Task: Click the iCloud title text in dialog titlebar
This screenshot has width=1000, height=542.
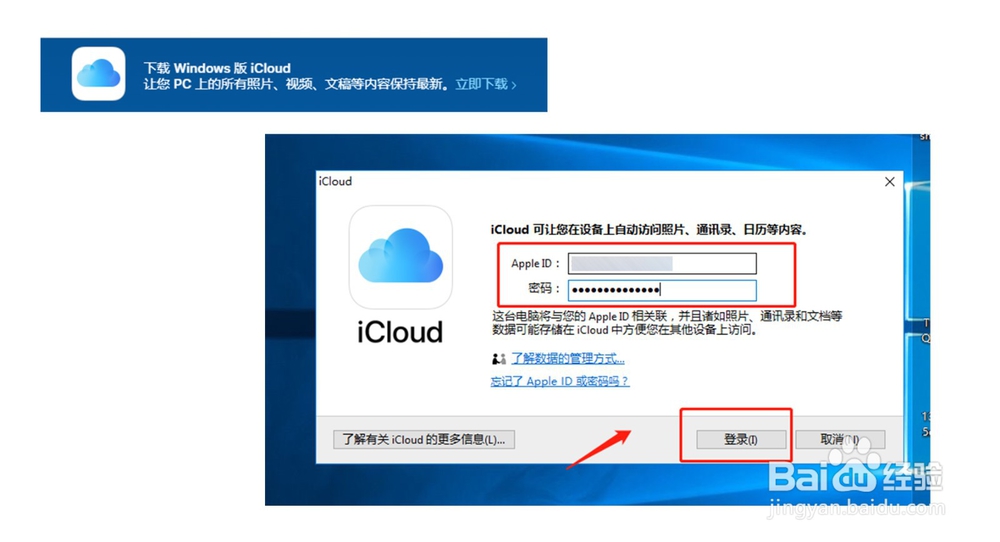Action: coord(335,182)
